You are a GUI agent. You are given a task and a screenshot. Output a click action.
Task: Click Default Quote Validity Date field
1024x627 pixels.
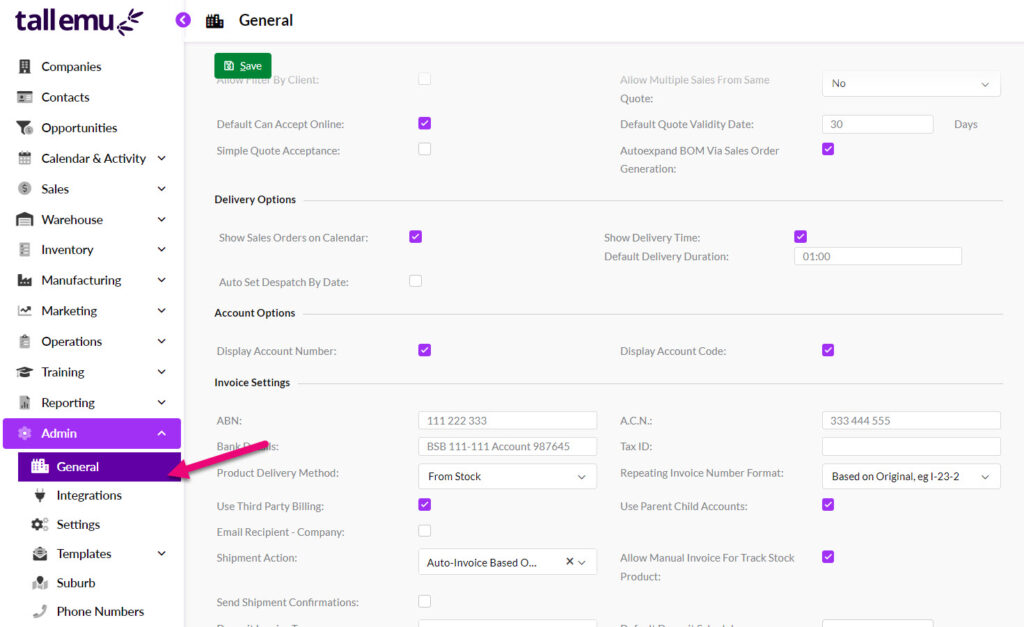tap(878, 124)
